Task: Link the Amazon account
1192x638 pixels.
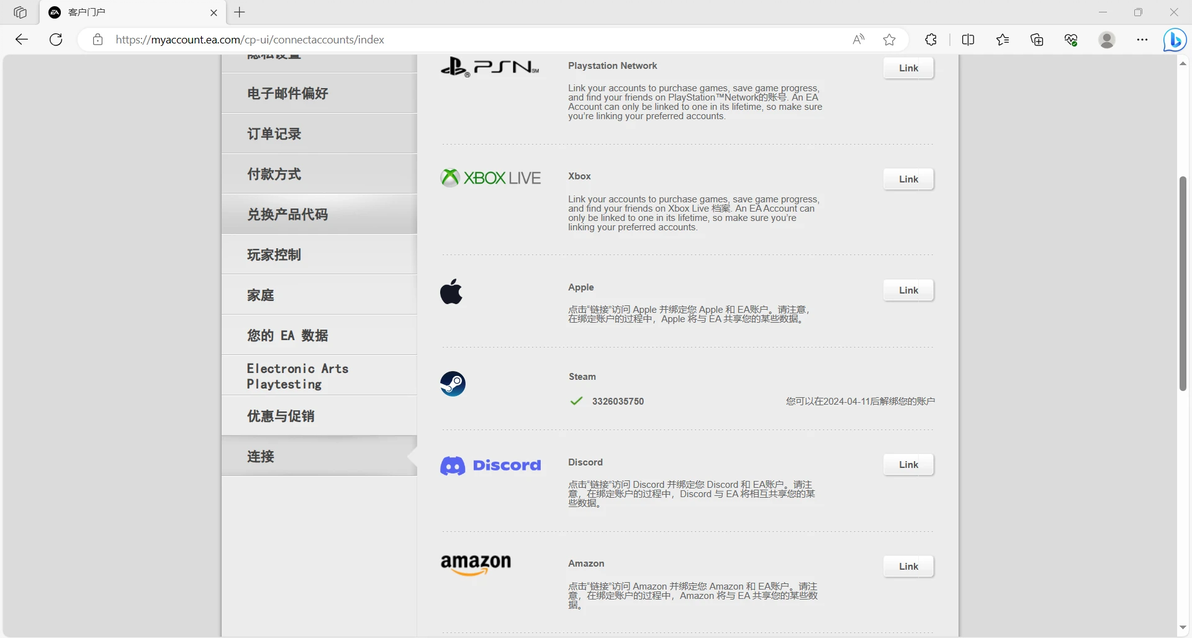Action: [908, 567]
